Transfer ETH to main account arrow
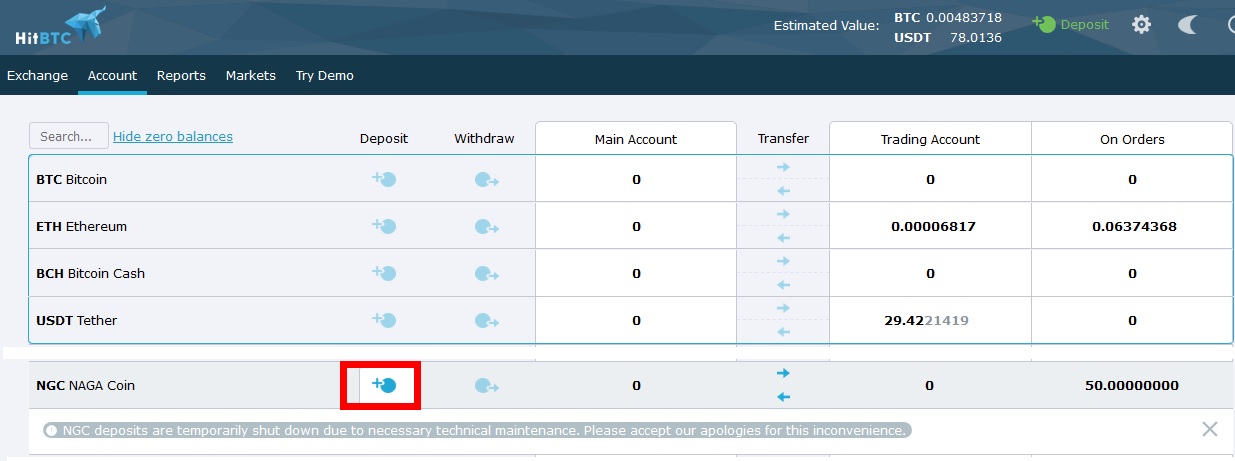This screenshot has width=1235, height=461. click(x=783, y=238)
